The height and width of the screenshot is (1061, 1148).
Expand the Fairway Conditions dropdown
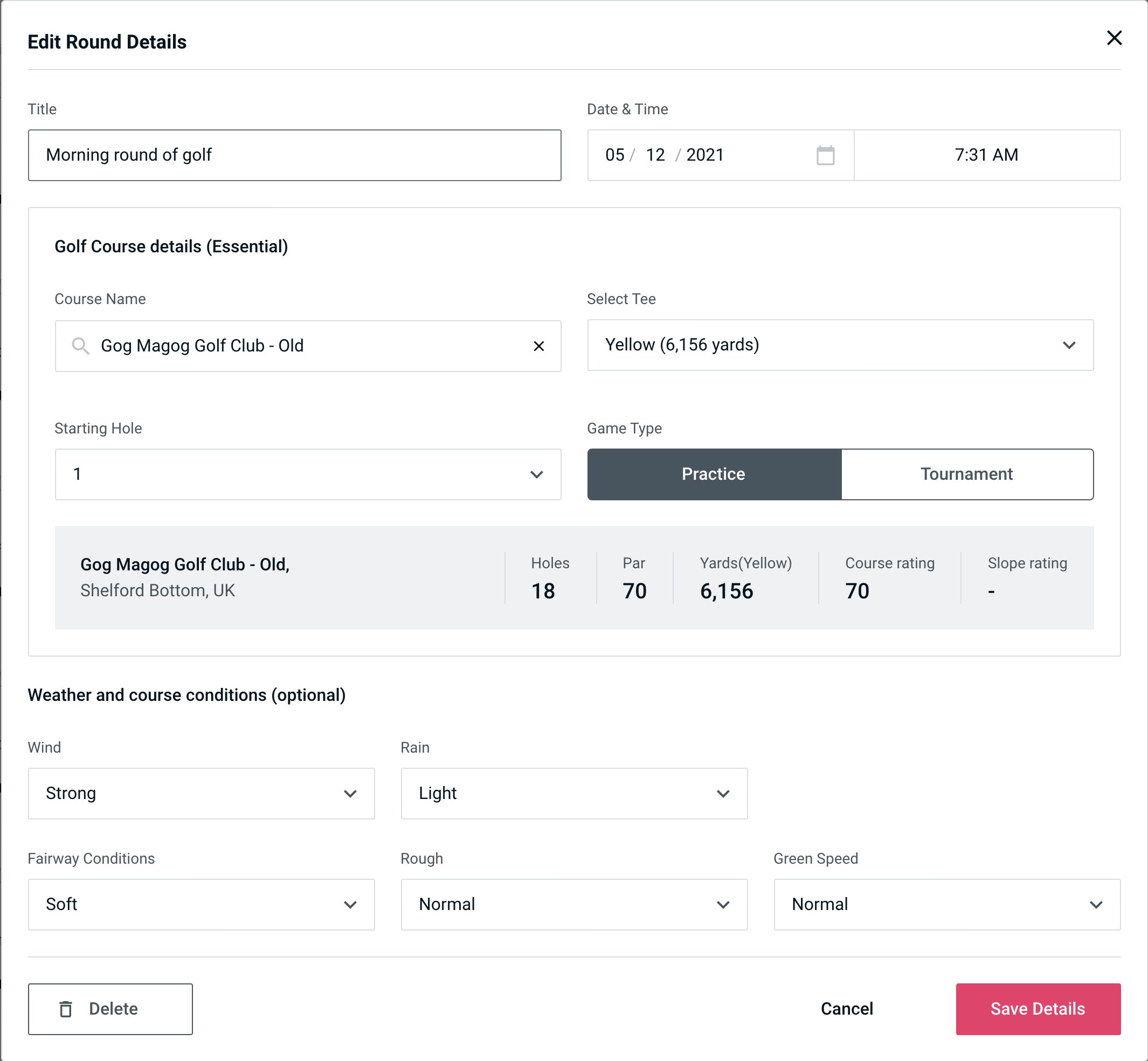[201, 904]
